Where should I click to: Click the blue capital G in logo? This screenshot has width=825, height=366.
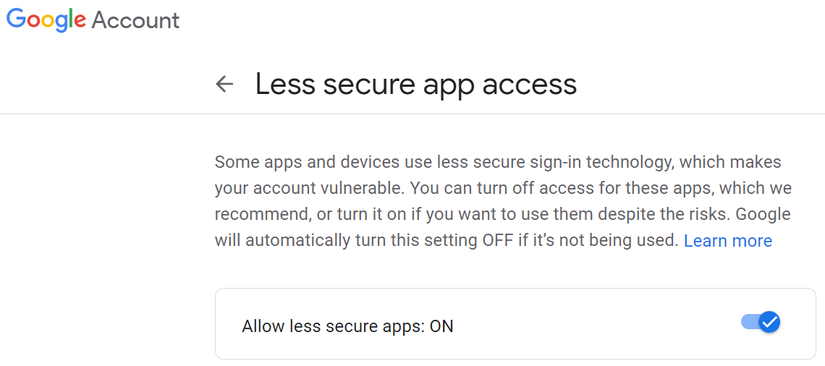pyautogui.click(x=16, y=18)
